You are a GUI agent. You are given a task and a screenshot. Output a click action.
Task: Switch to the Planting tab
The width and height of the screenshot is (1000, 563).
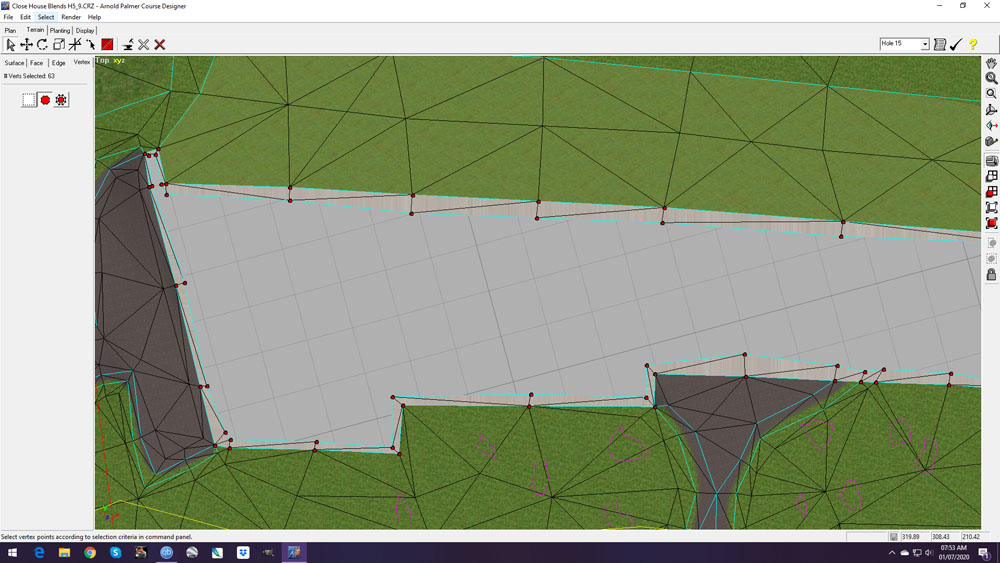[x=60, y=31]
